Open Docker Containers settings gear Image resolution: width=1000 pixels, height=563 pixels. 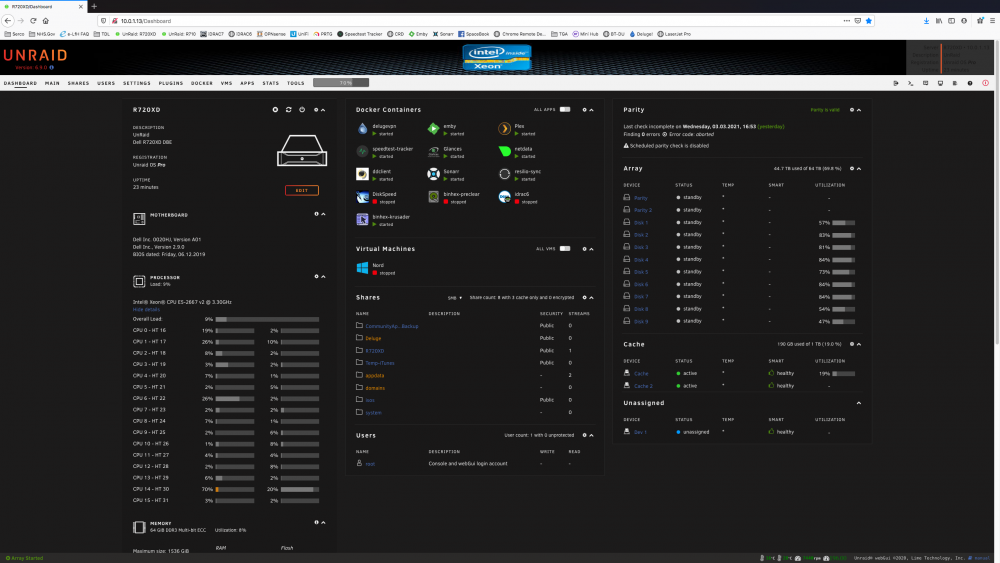584,110
